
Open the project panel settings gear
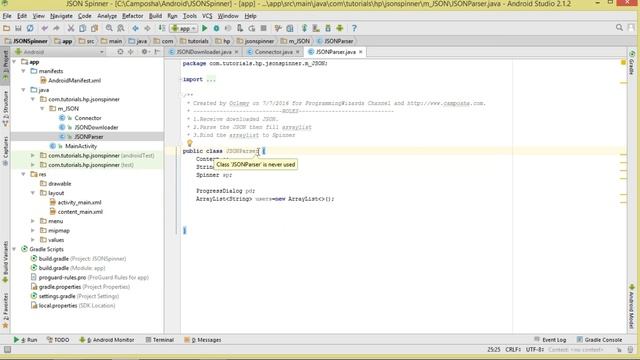(144, 52)
